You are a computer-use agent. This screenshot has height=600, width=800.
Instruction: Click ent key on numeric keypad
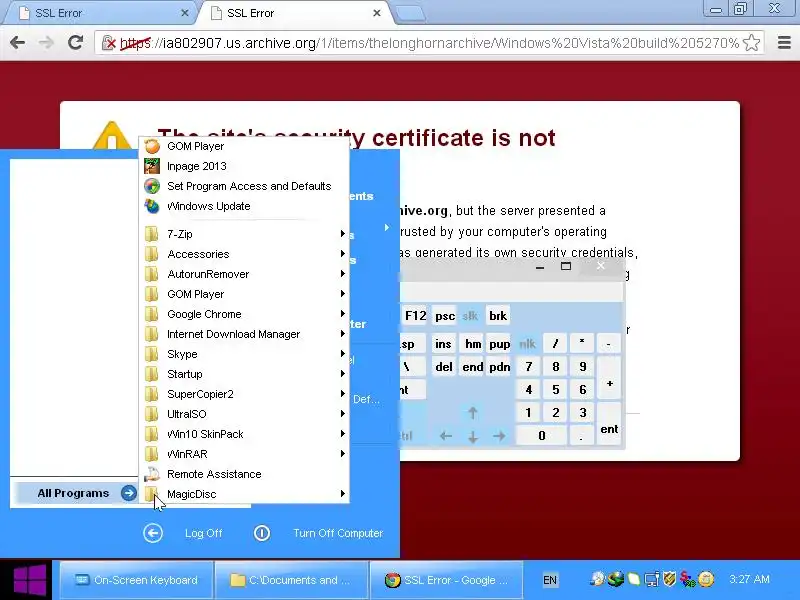(609, 424)
